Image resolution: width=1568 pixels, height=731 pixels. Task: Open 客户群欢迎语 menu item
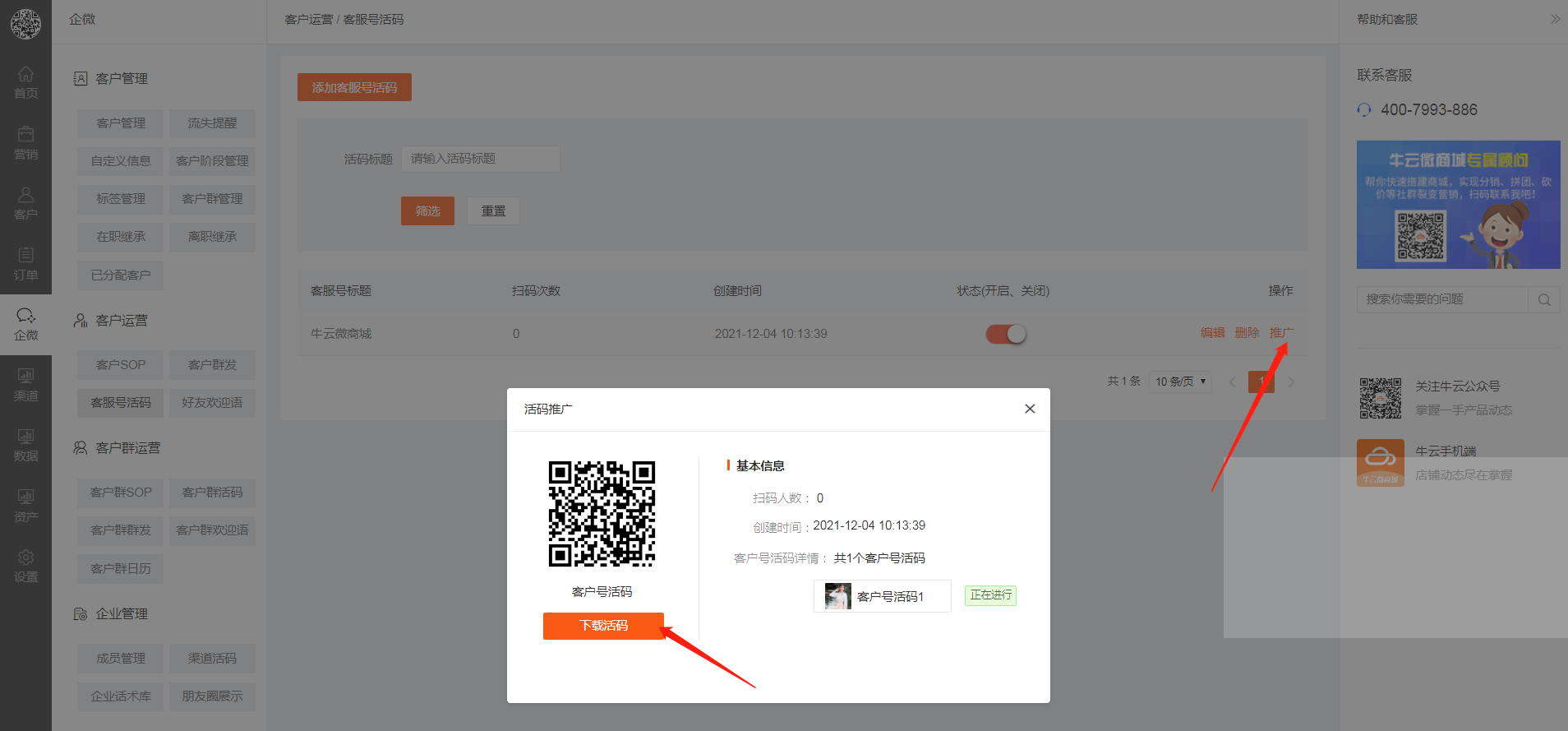(212, 530)
